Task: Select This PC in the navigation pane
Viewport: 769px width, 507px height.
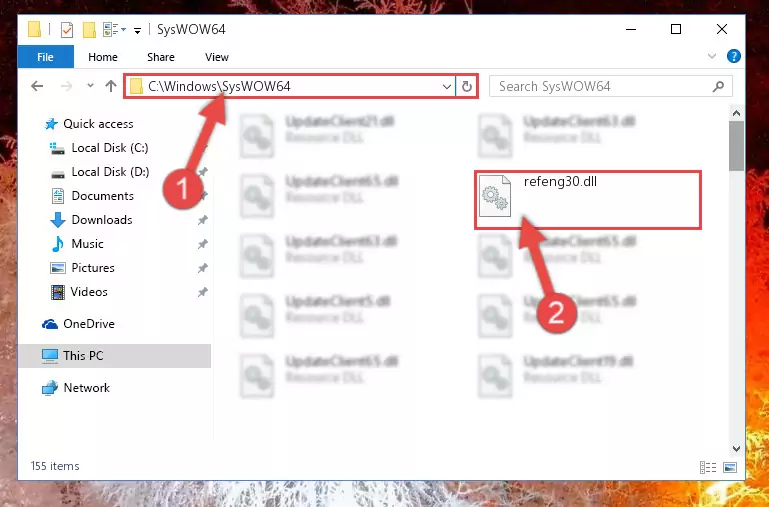Action: coord(115,355)
